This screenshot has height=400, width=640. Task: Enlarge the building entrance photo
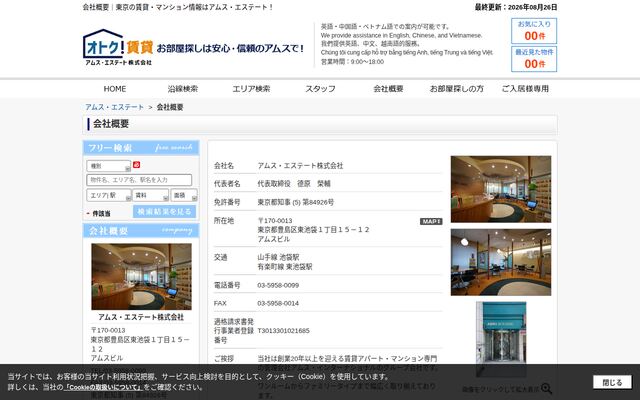pyautogui.click(x=501, y=339)
